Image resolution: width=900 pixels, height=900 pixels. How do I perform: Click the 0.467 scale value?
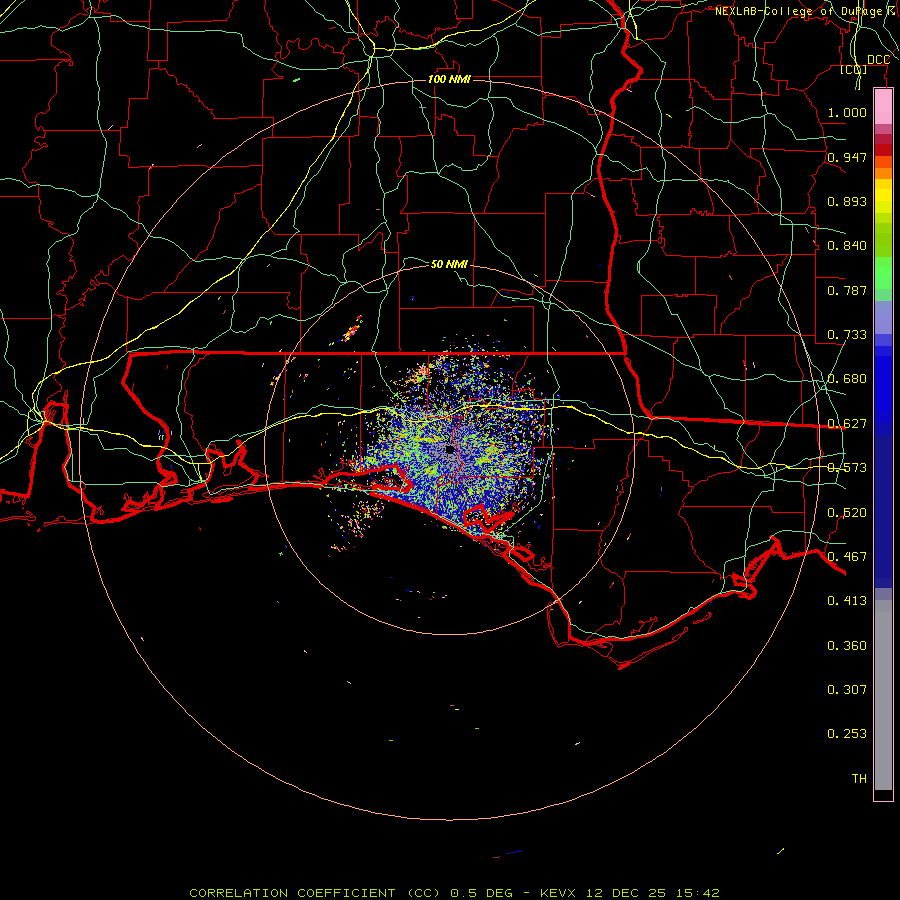847,557
